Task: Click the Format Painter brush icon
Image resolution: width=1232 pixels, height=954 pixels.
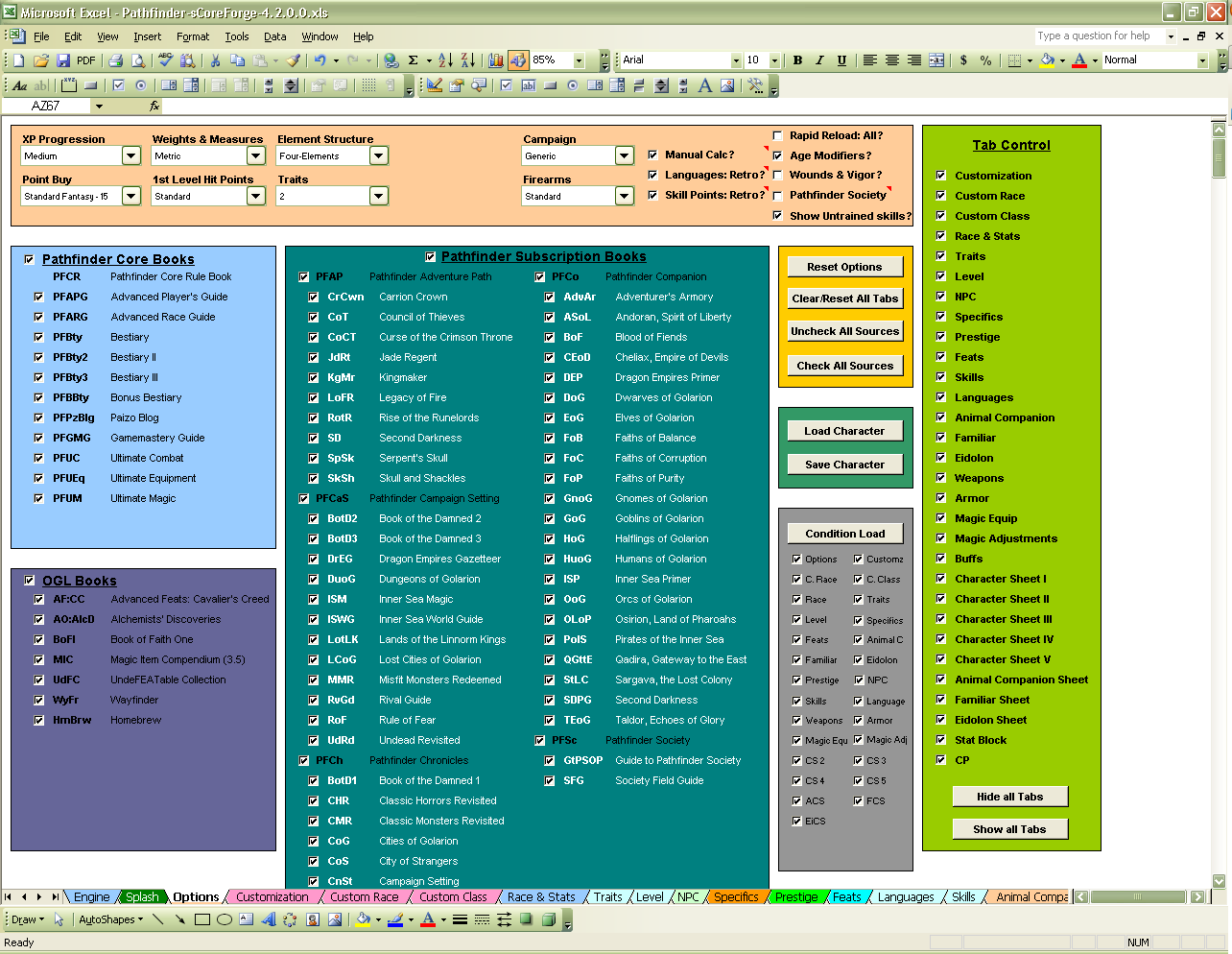Action: pyautogui.click(x=294, y=60)
